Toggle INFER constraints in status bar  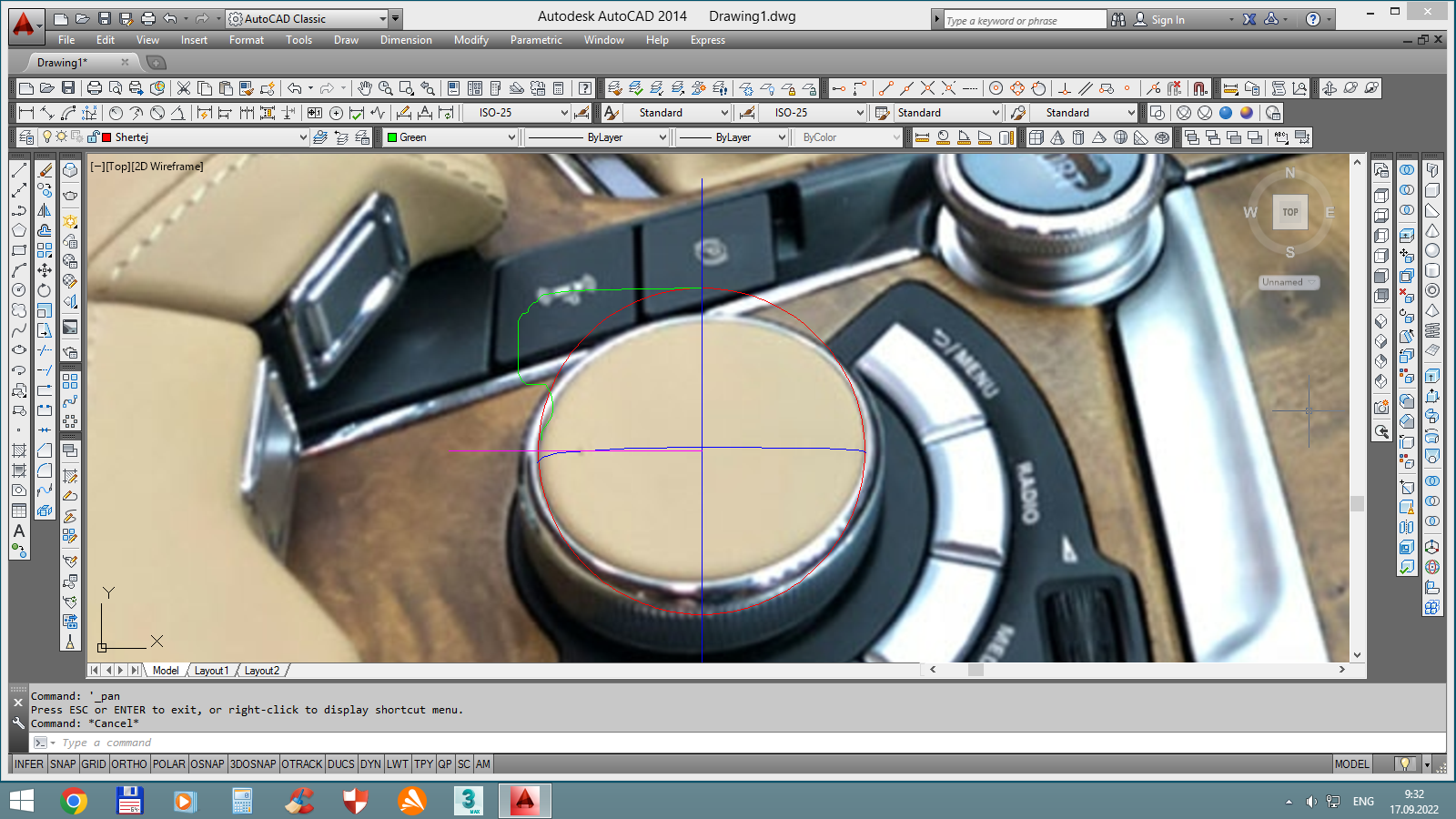(x=29, y=764)
